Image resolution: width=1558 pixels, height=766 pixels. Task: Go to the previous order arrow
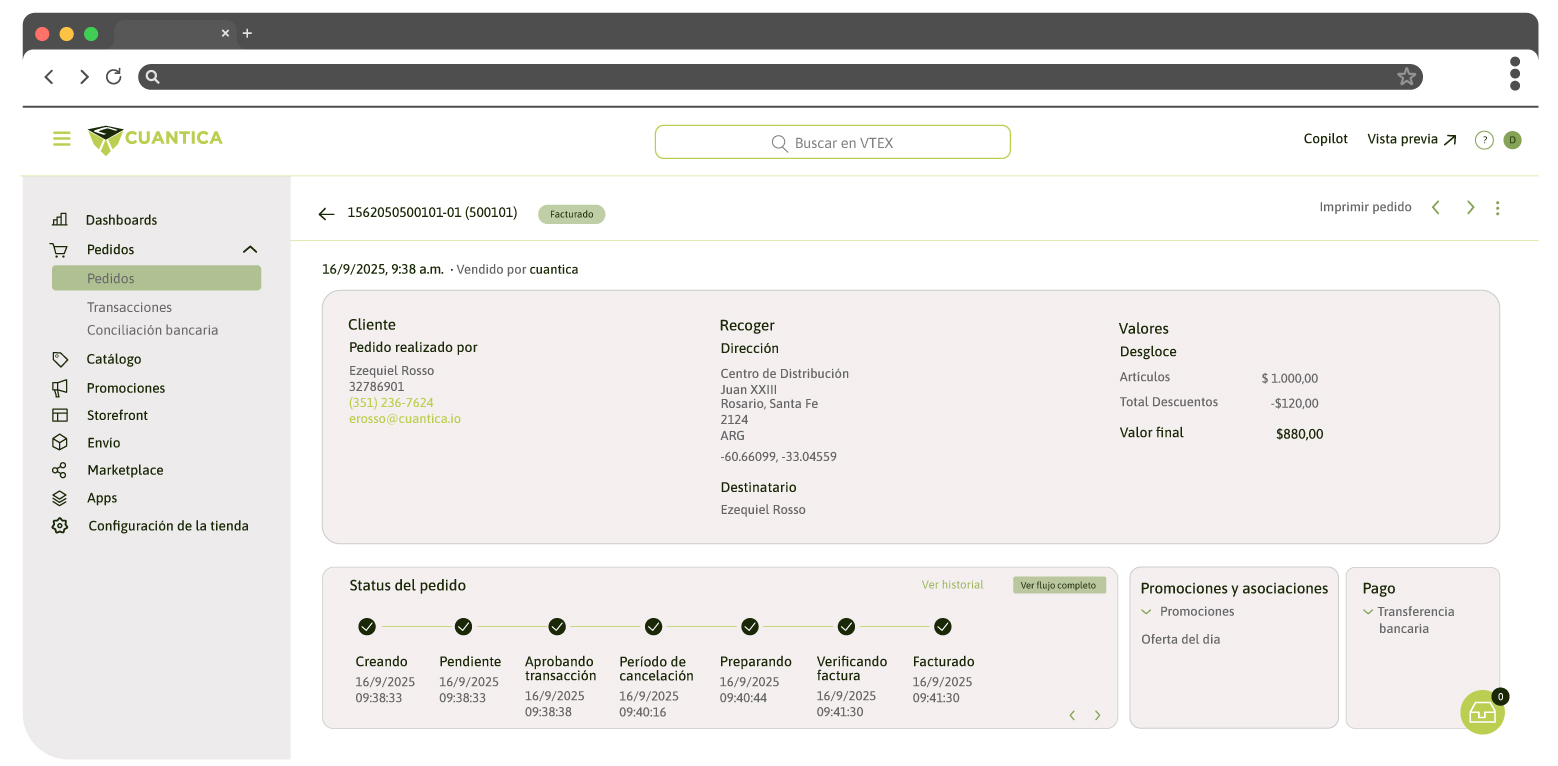[1436, 208]
